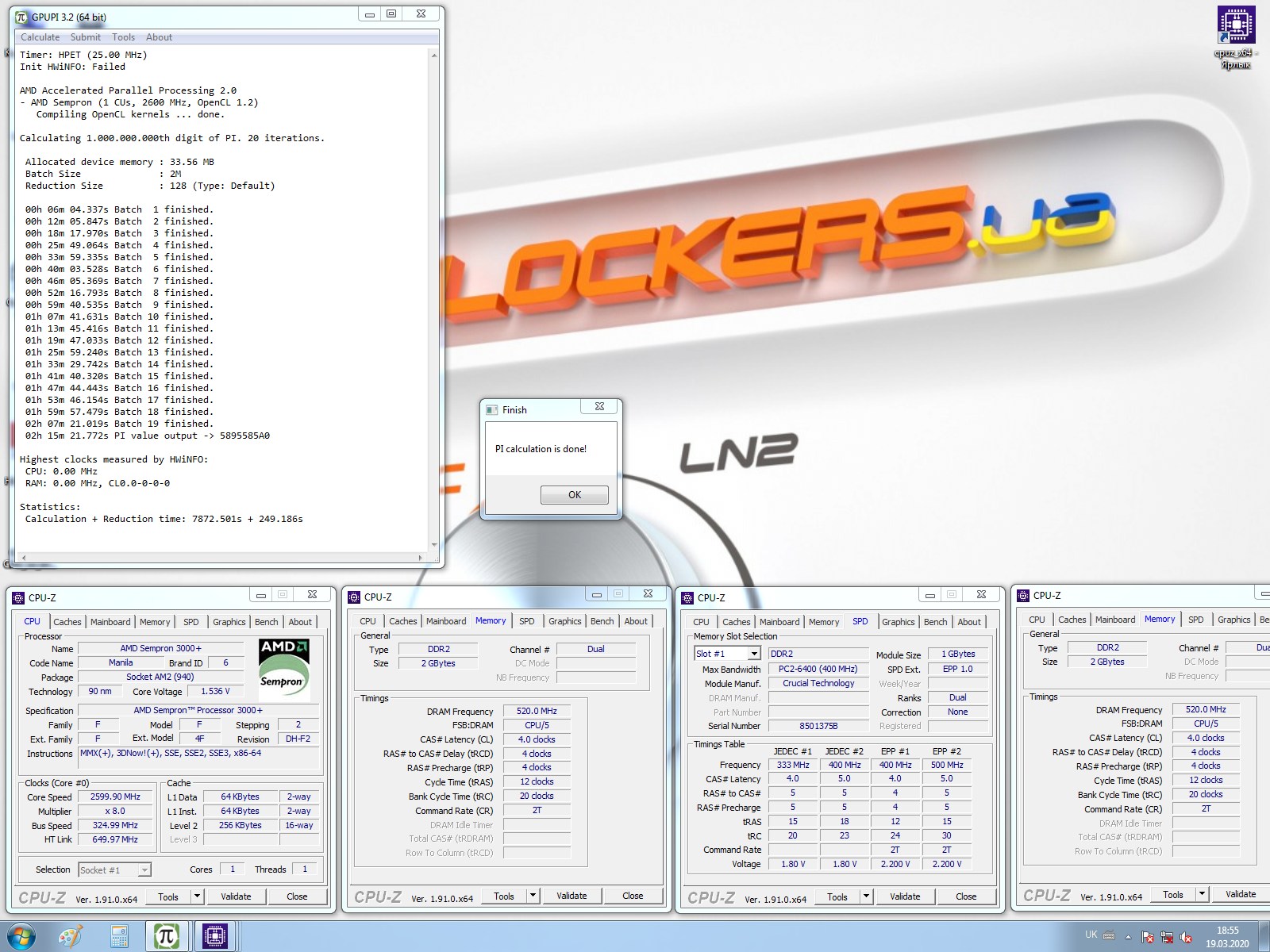Expand the Tools arrow in the CPU-Z SPD window
Viewport: 1270px width, 952px height.
(866, 896)
